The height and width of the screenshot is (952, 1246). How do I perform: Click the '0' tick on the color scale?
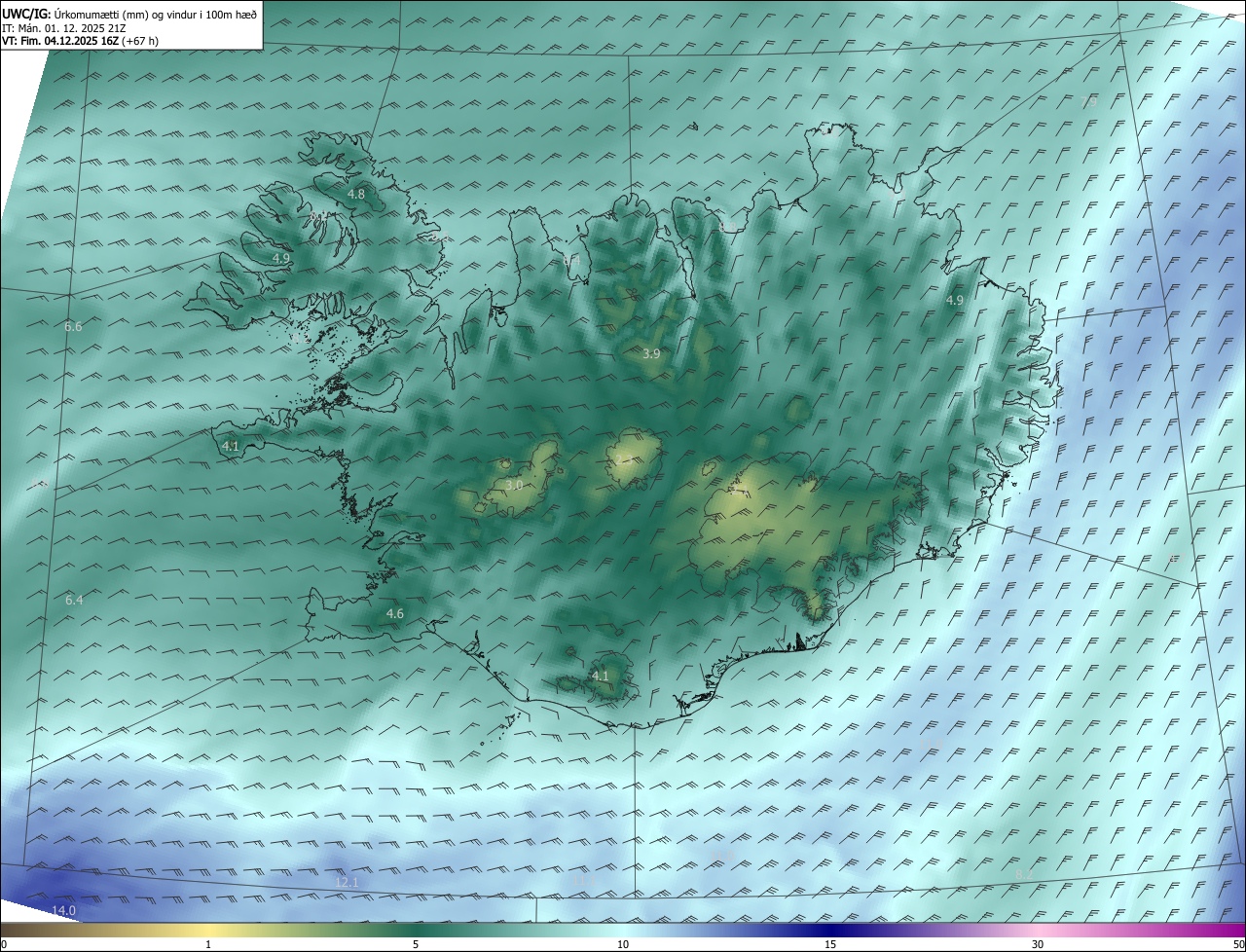click(x=4, y=944)
